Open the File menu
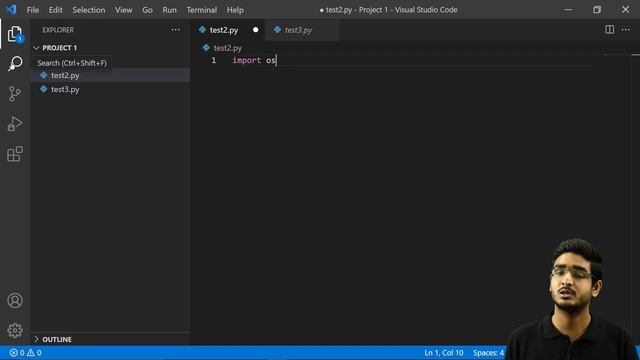 [33, 10]
